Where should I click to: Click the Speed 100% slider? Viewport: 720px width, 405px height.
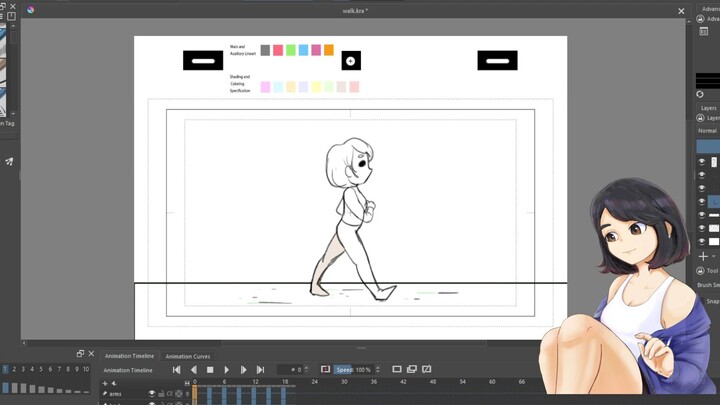[x=354, y=370]
